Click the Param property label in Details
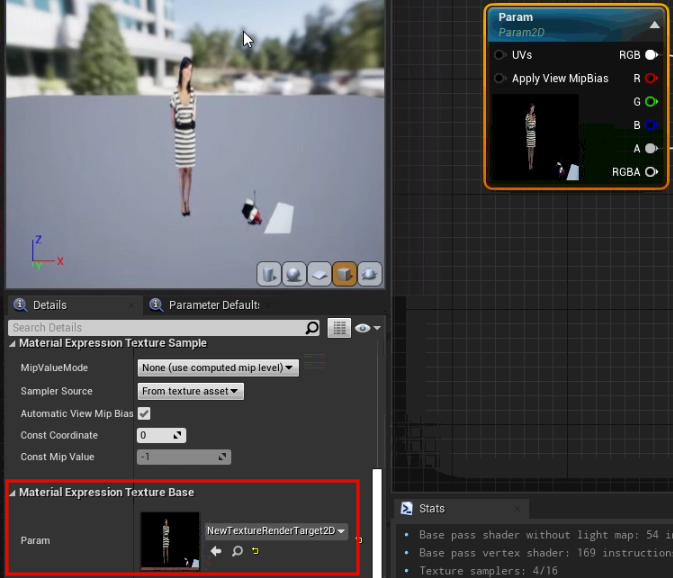This screenshot has height=578, width=673. [35, 541]
